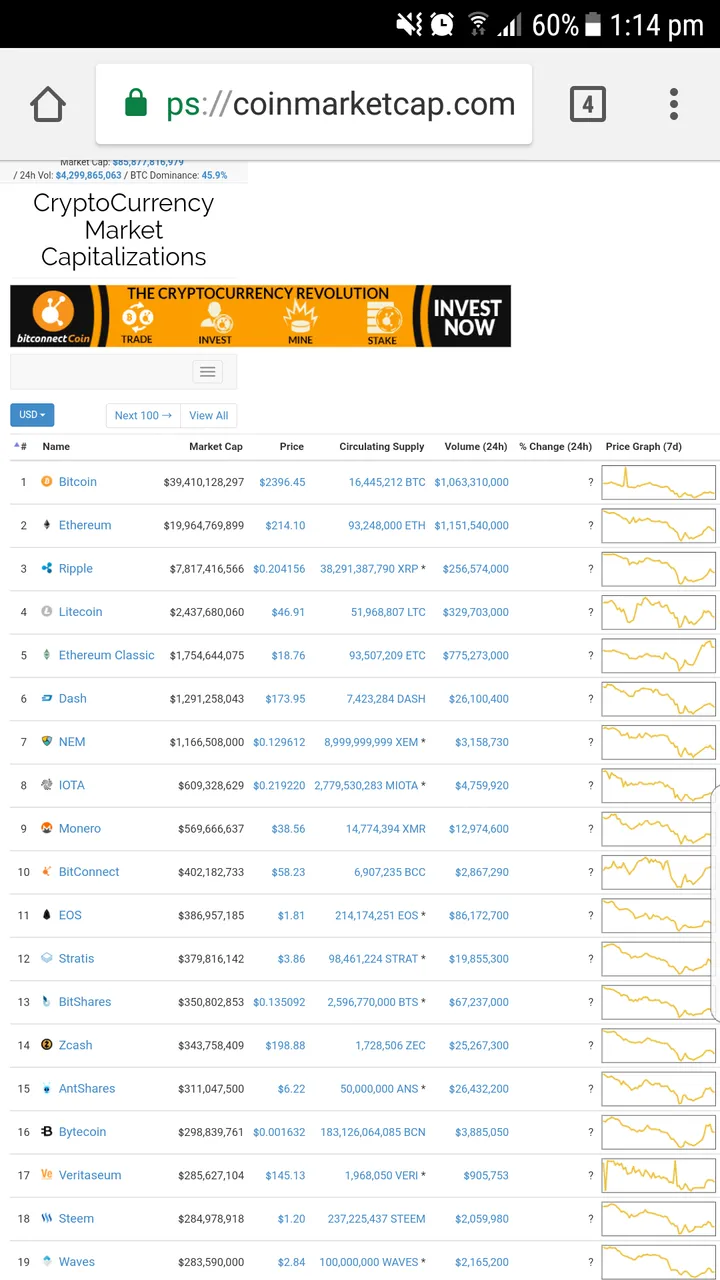Click the Steem coin icon

[x=46, y=1218]
